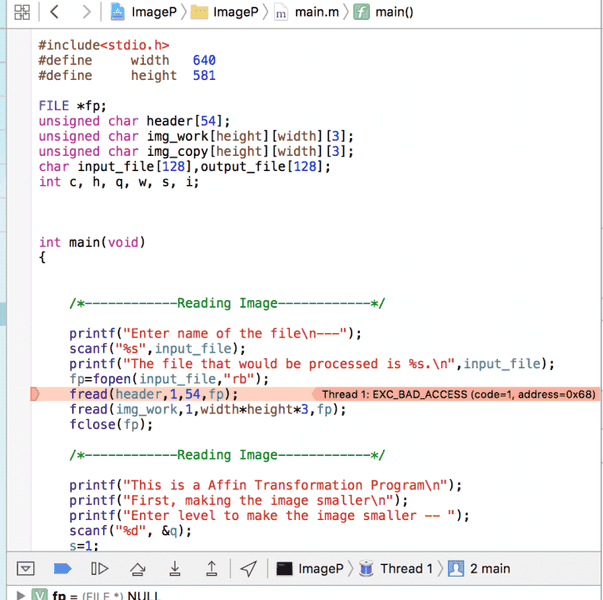Image resolution: width=603 pixels, height=600 pixels.
Task: Click the Simulate Location arrow icon
Action: click(248, 568)
